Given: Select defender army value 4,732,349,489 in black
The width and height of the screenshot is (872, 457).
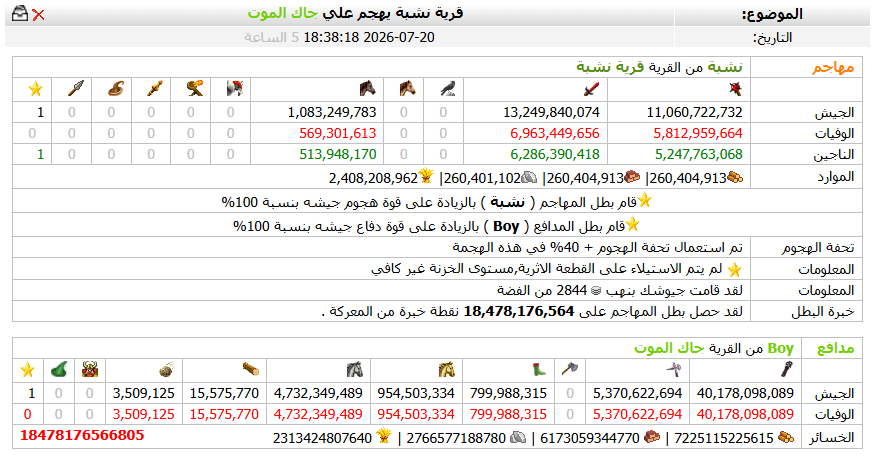Looking at the screenshot, I should pyautogui.click(x=318, y=394).
